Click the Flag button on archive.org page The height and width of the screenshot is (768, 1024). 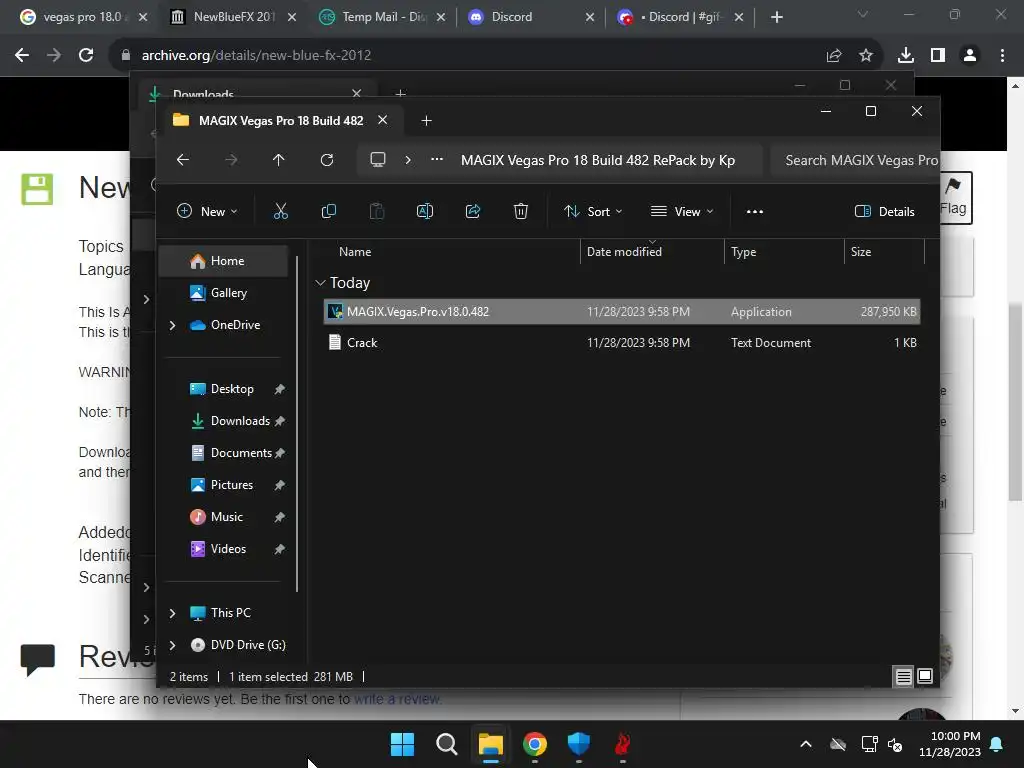click(953, 197)
